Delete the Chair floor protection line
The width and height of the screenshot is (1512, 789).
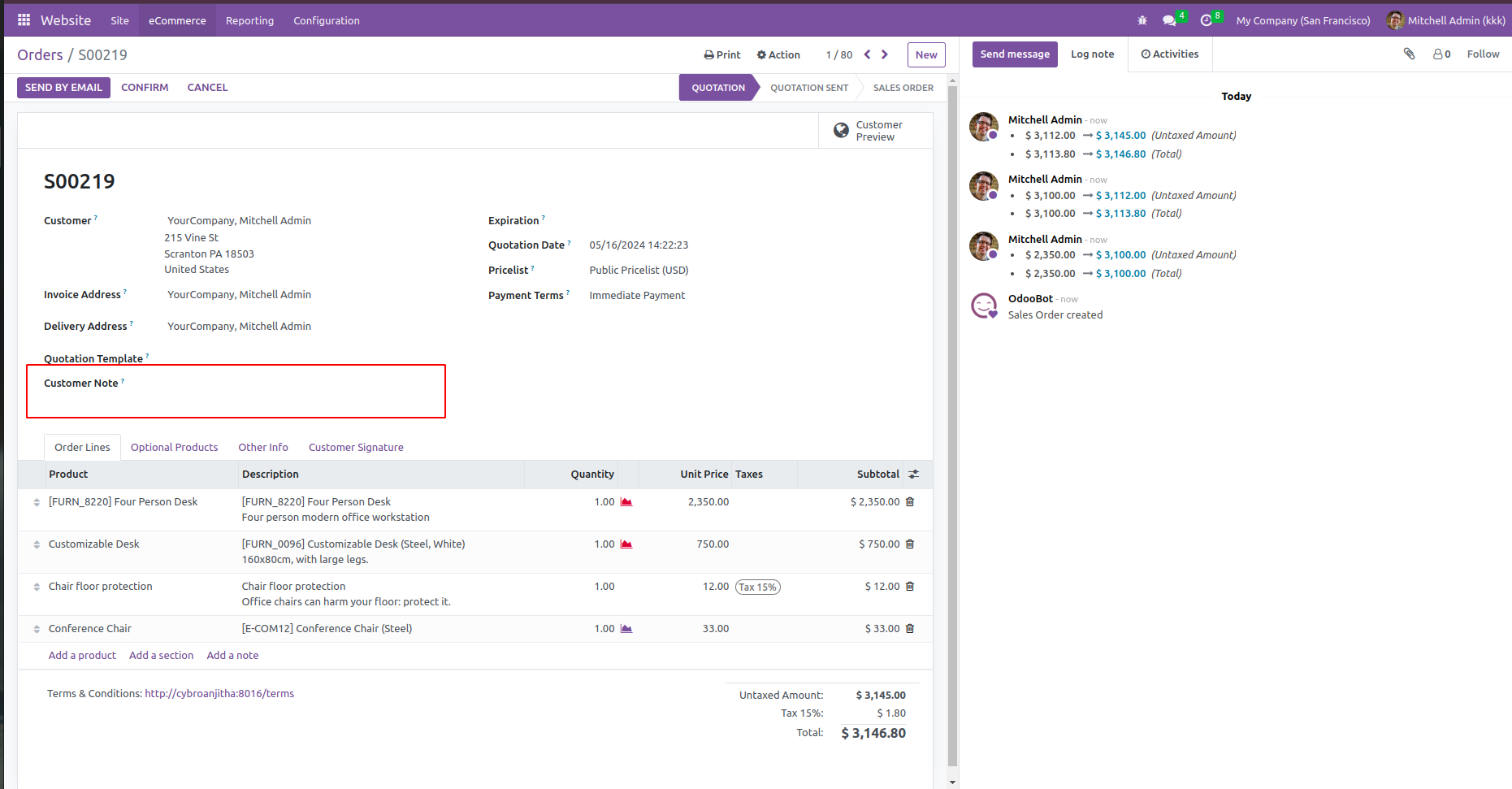pyautogui.click(x=910, y=587)
